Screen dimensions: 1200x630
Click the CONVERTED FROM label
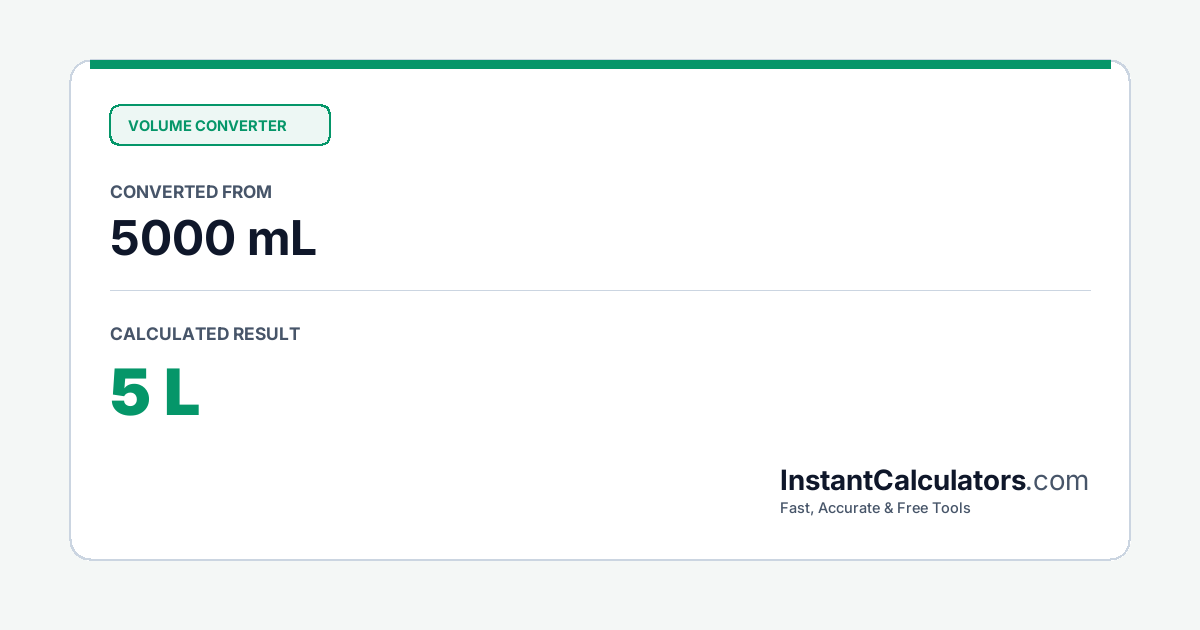tap(191, 192)
